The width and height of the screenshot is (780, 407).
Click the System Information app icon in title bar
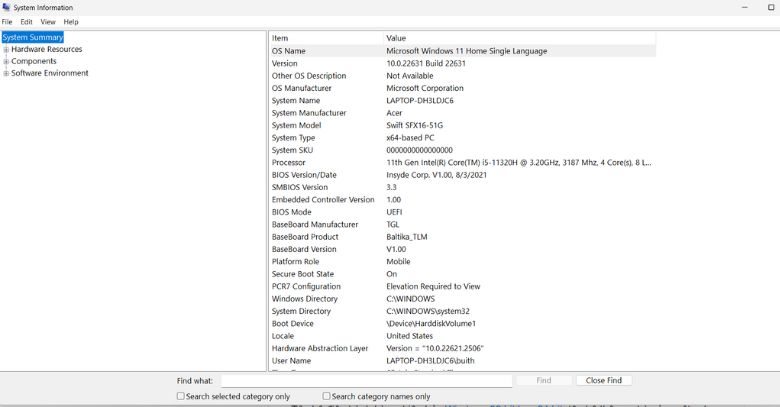[6, 7]
